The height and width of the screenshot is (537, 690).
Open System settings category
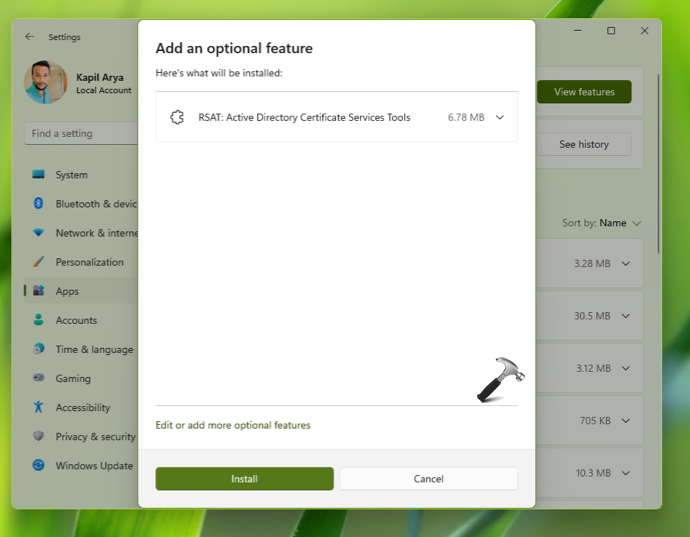81,175
